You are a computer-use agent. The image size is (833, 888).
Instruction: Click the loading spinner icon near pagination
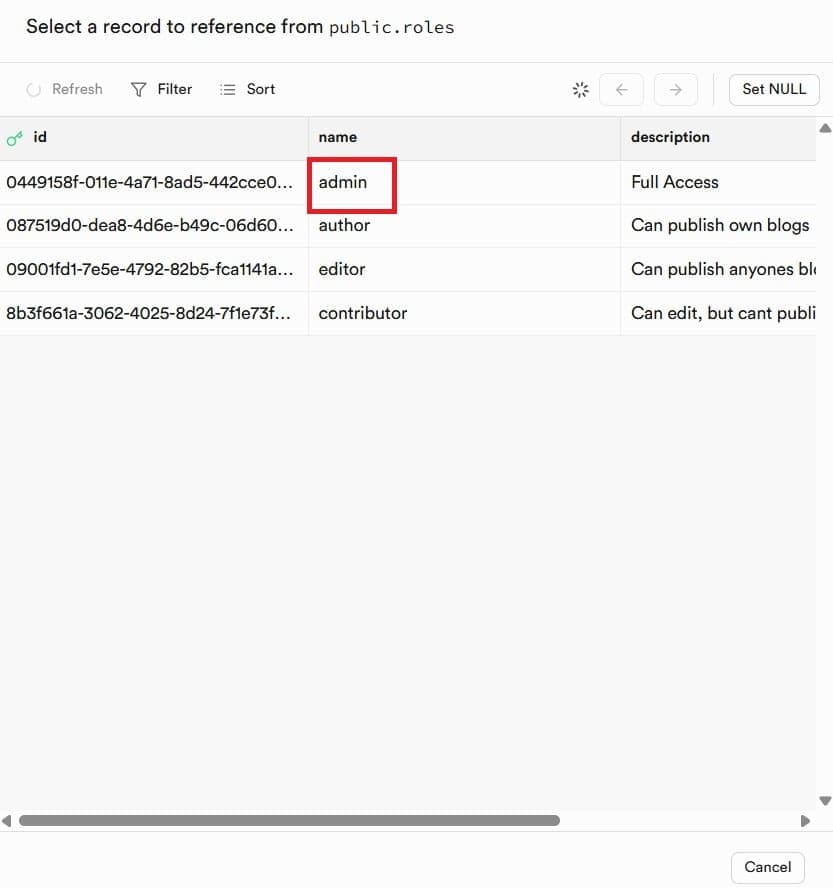click(x=580, y=89)
